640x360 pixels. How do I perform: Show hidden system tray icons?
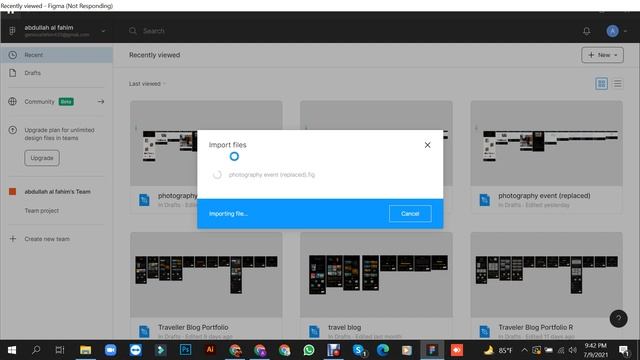click(x=524, y=350)
